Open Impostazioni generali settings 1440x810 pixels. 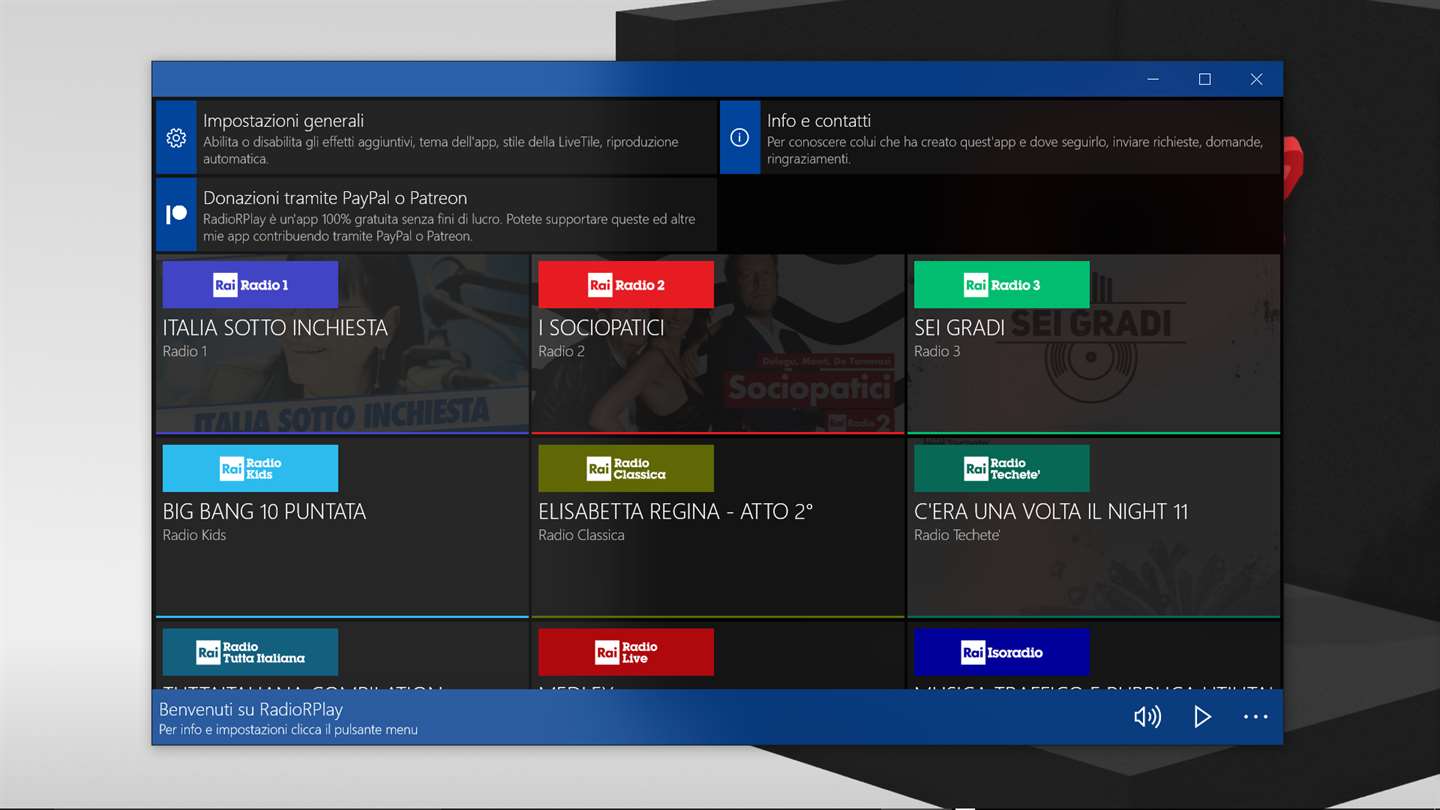click(436, 137)
